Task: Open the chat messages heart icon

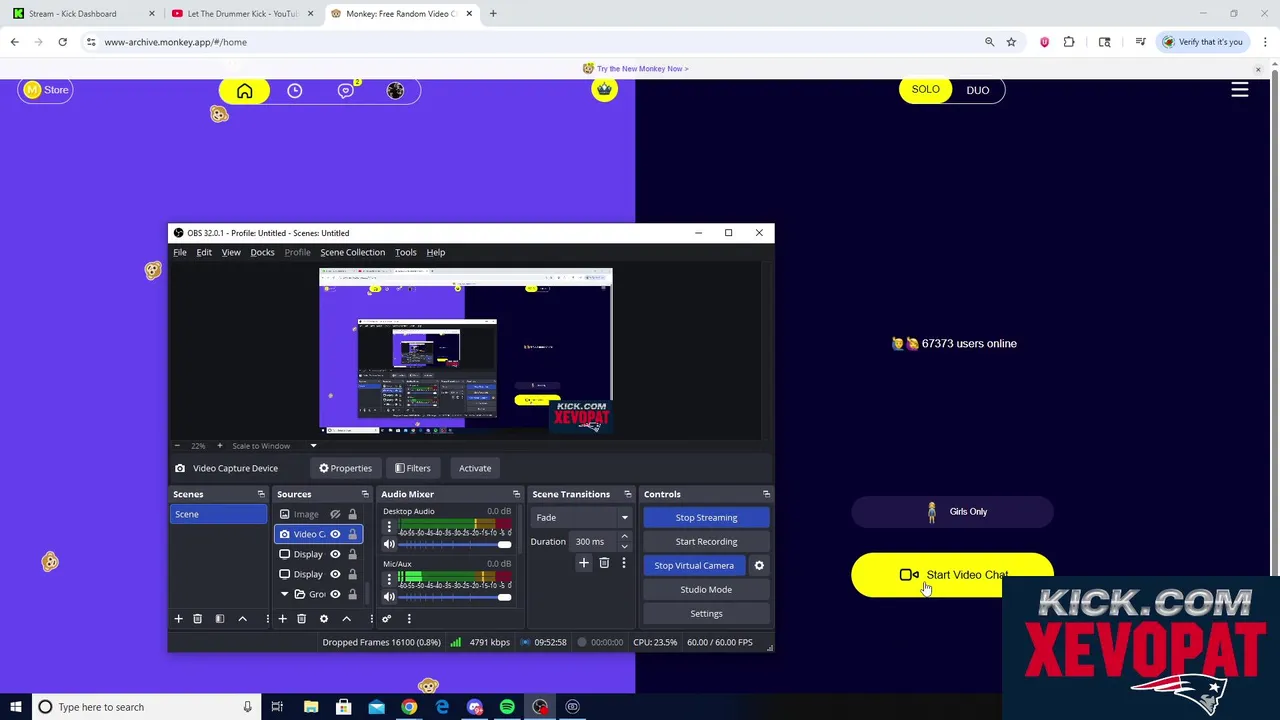Action: pyautogui.click(x=346, y=91)
